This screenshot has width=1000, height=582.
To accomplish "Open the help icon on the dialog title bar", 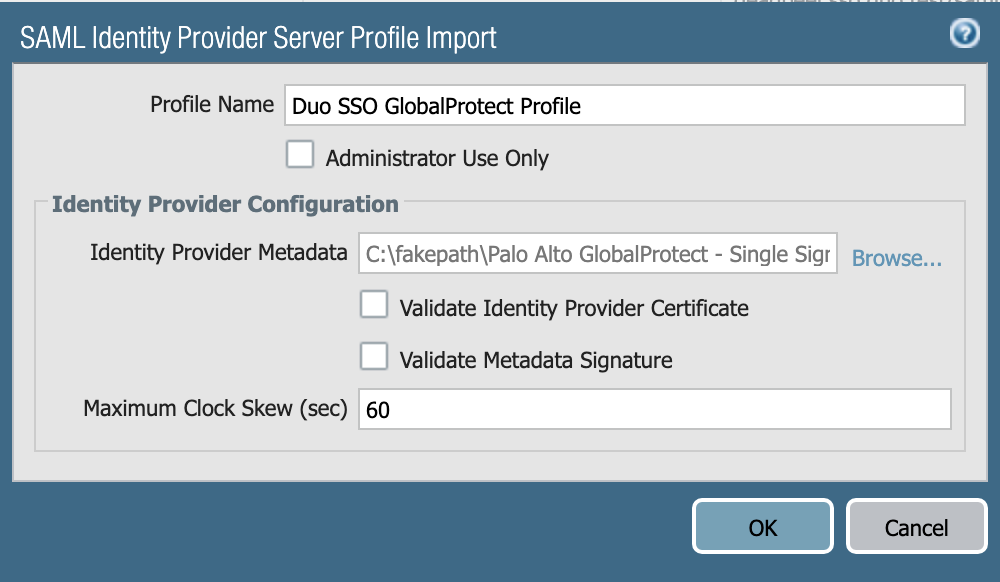I will 963,34.
